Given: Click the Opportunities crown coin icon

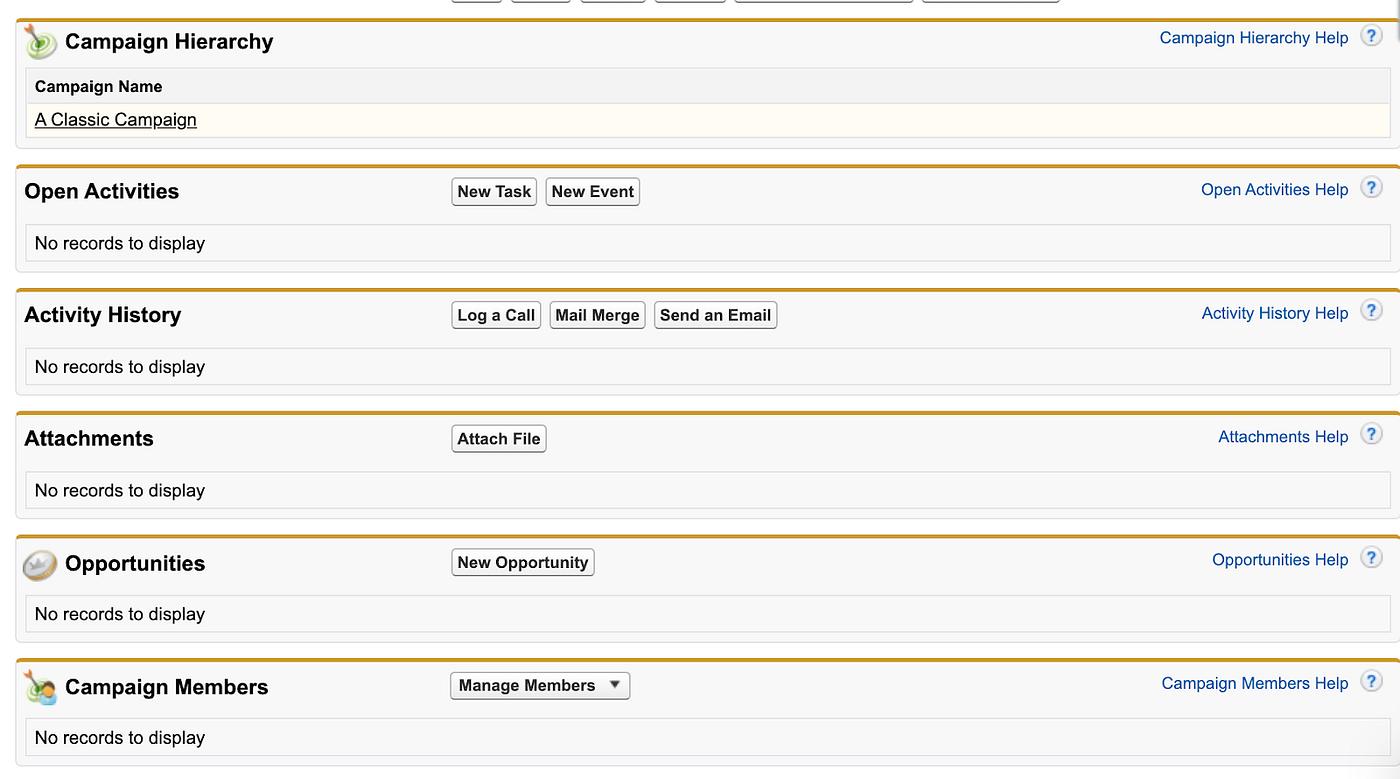Looking at the screenshot, I should coord(40,564).
